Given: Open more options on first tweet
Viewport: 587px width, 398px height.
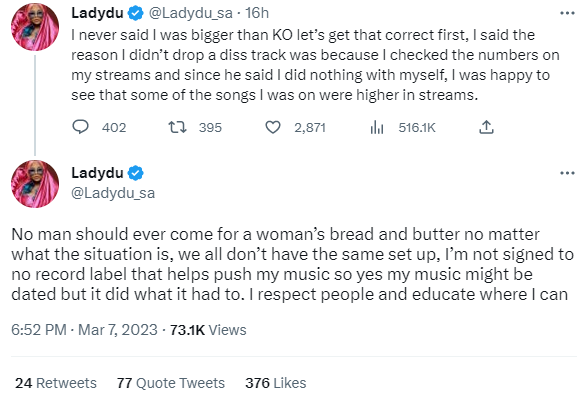Looking at the screenshot, I should coord(567,13).
